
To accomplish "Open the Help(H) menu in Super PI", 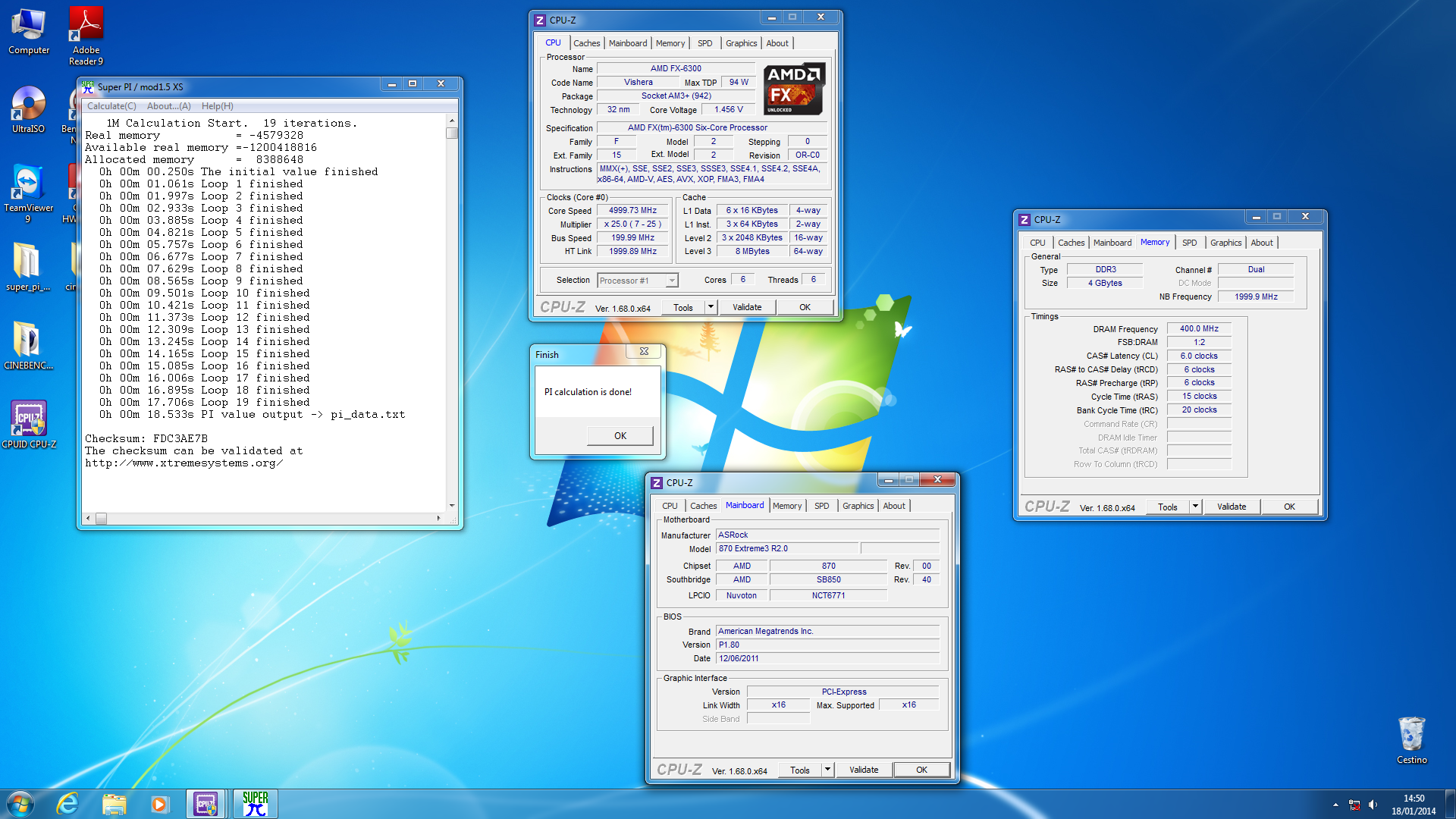I will click(x=218, y=106).
